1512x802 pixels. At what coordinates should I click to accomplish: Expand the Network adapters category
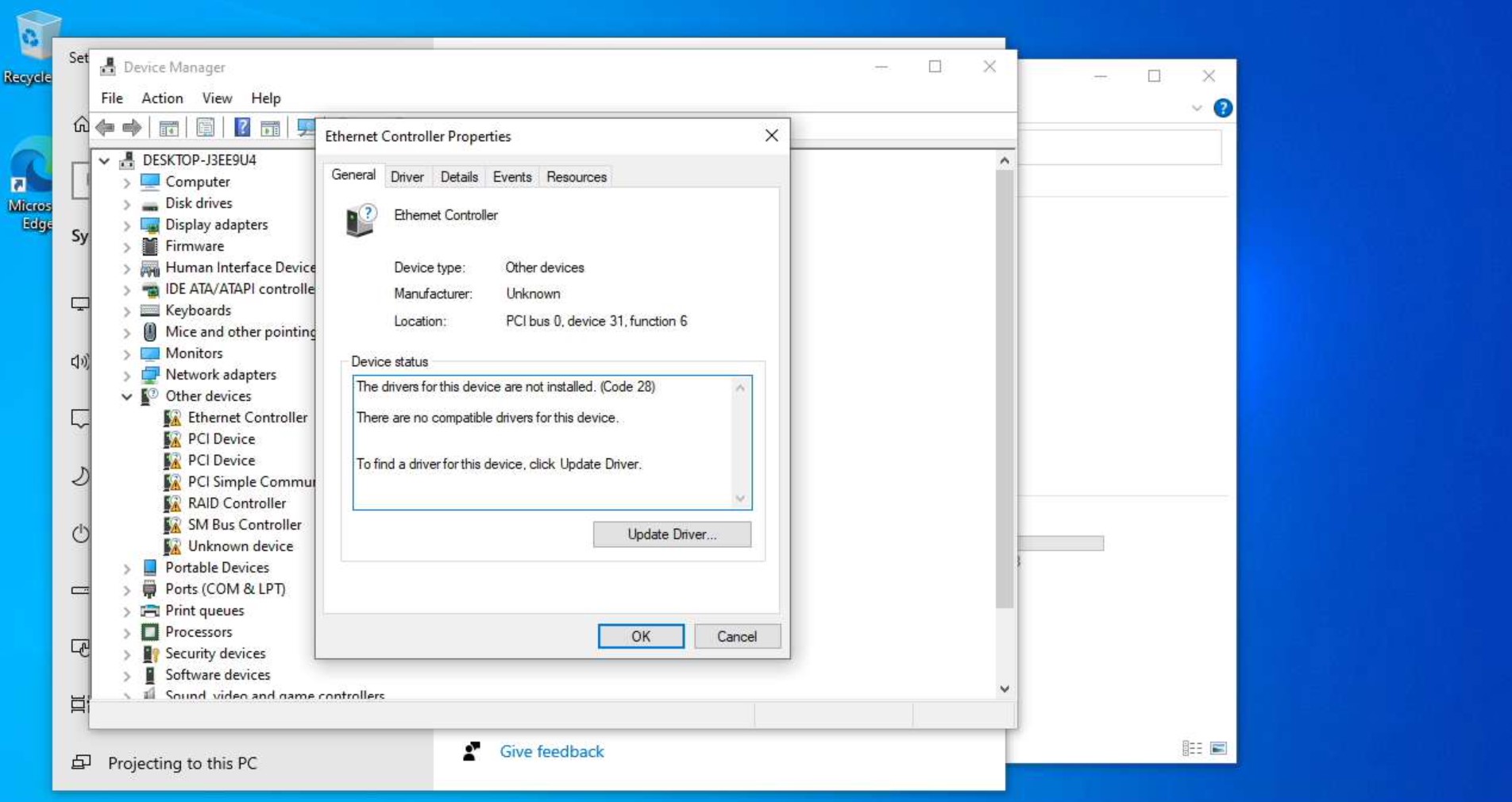pyautogui.click(x=128, y=375)
